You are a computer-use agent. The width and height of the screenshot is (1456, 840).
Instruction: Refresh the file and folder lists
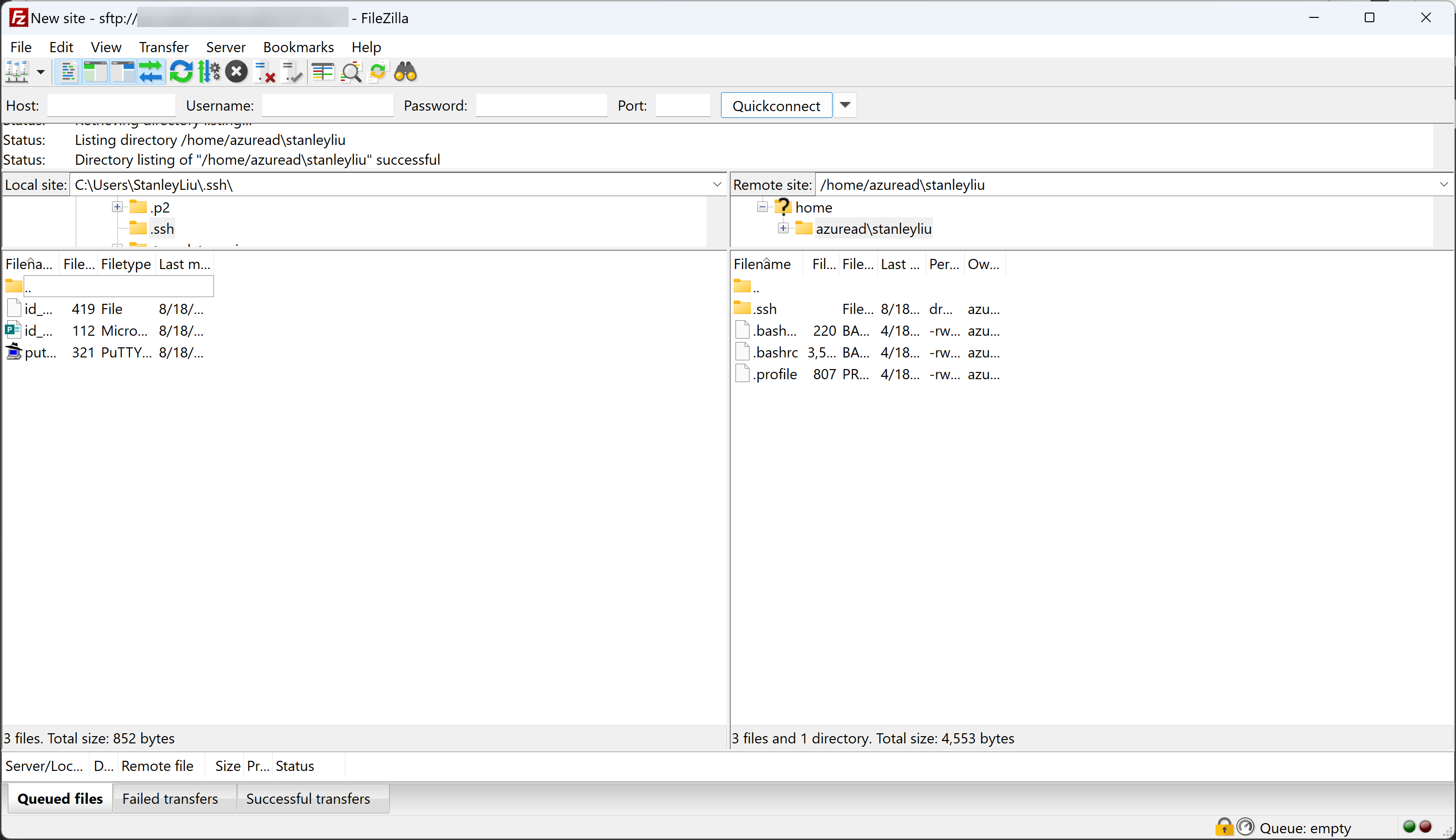(181, 72)
